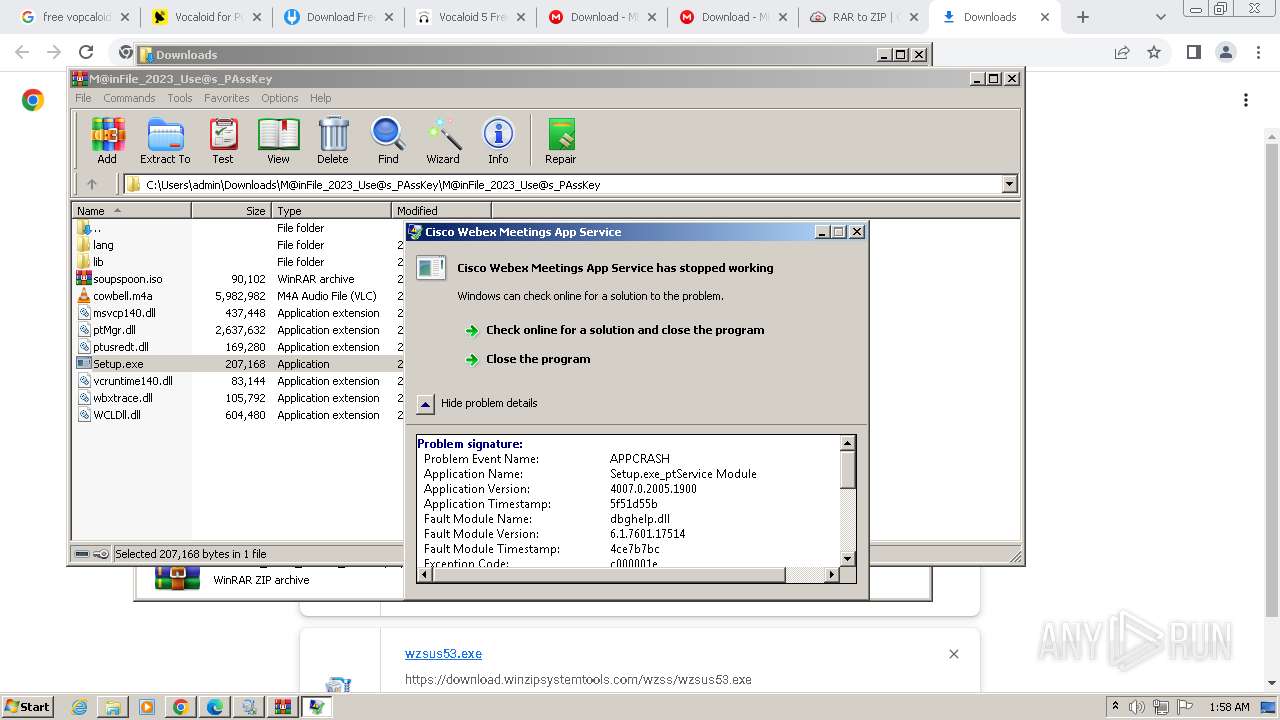
Task: Open the File menu in WinRAR
Action: 83,98
